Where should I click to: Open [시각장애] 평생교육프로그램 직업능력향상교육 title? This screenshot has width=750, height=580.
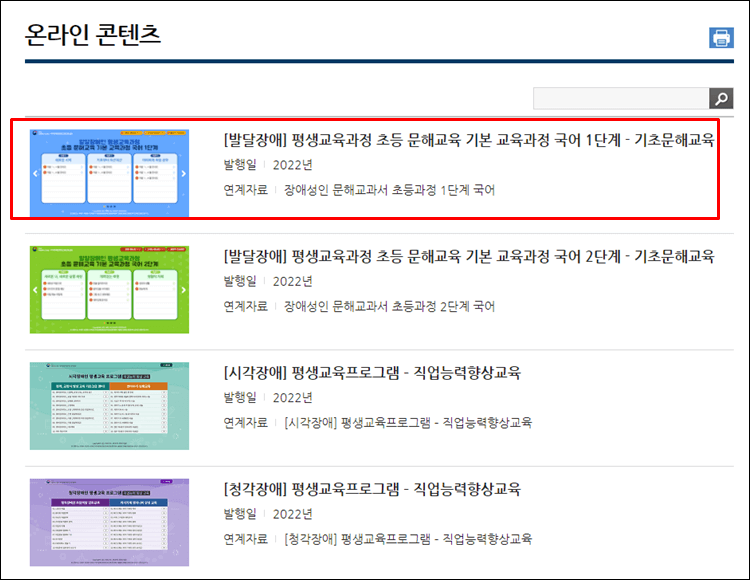click(x=372, y=373)
